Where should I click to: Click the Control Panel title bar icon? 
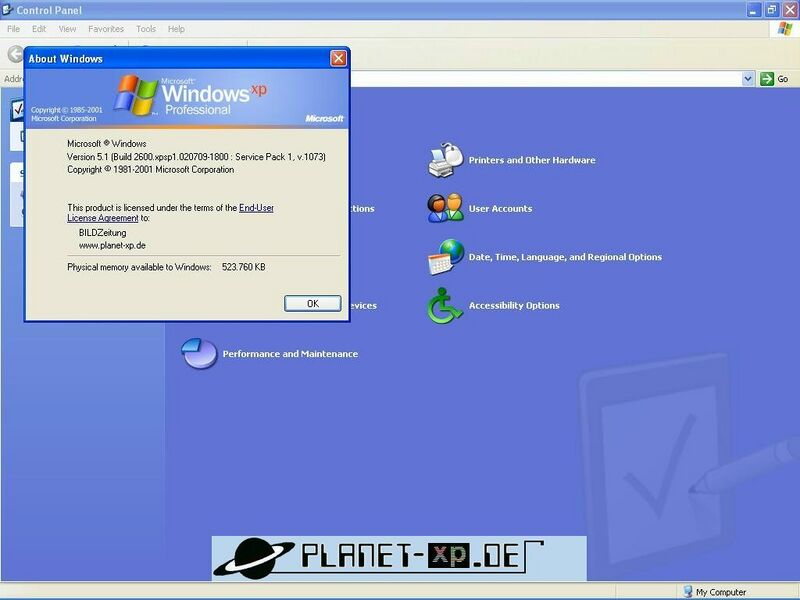point(7,9)
